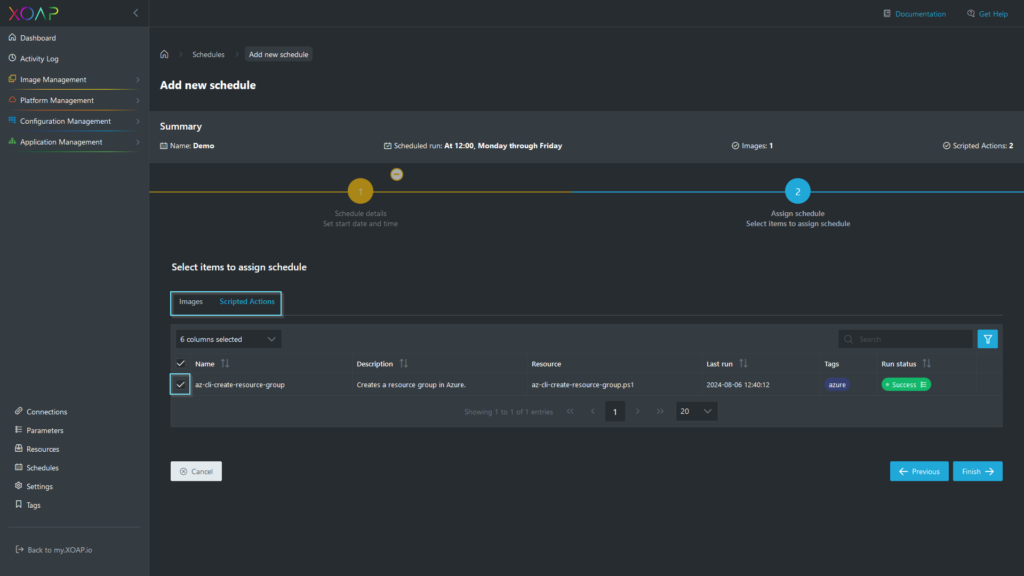
Task: Switch to the Scripted Actions tab
Action: 247,302
